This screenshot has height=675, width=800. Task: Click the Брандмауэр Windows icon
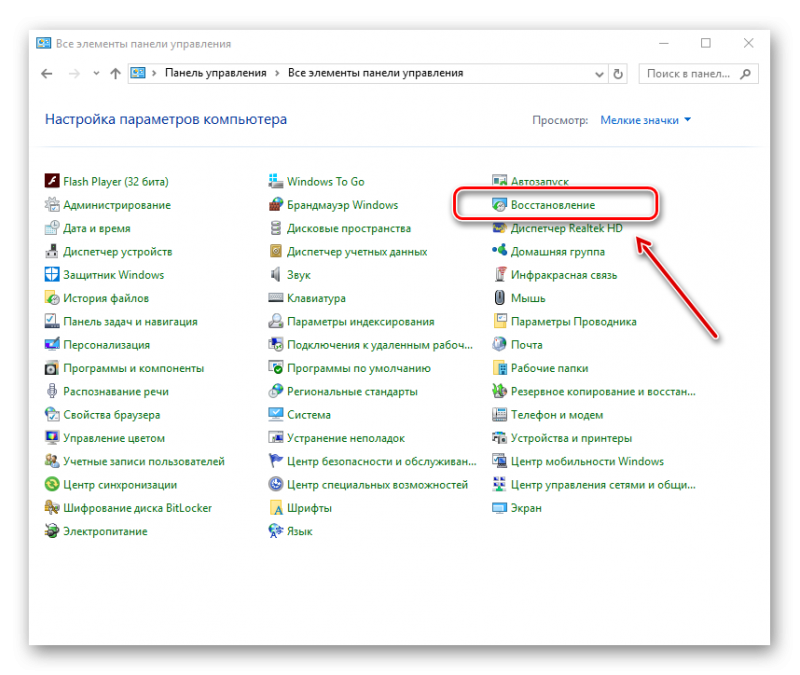coord(276,204)
